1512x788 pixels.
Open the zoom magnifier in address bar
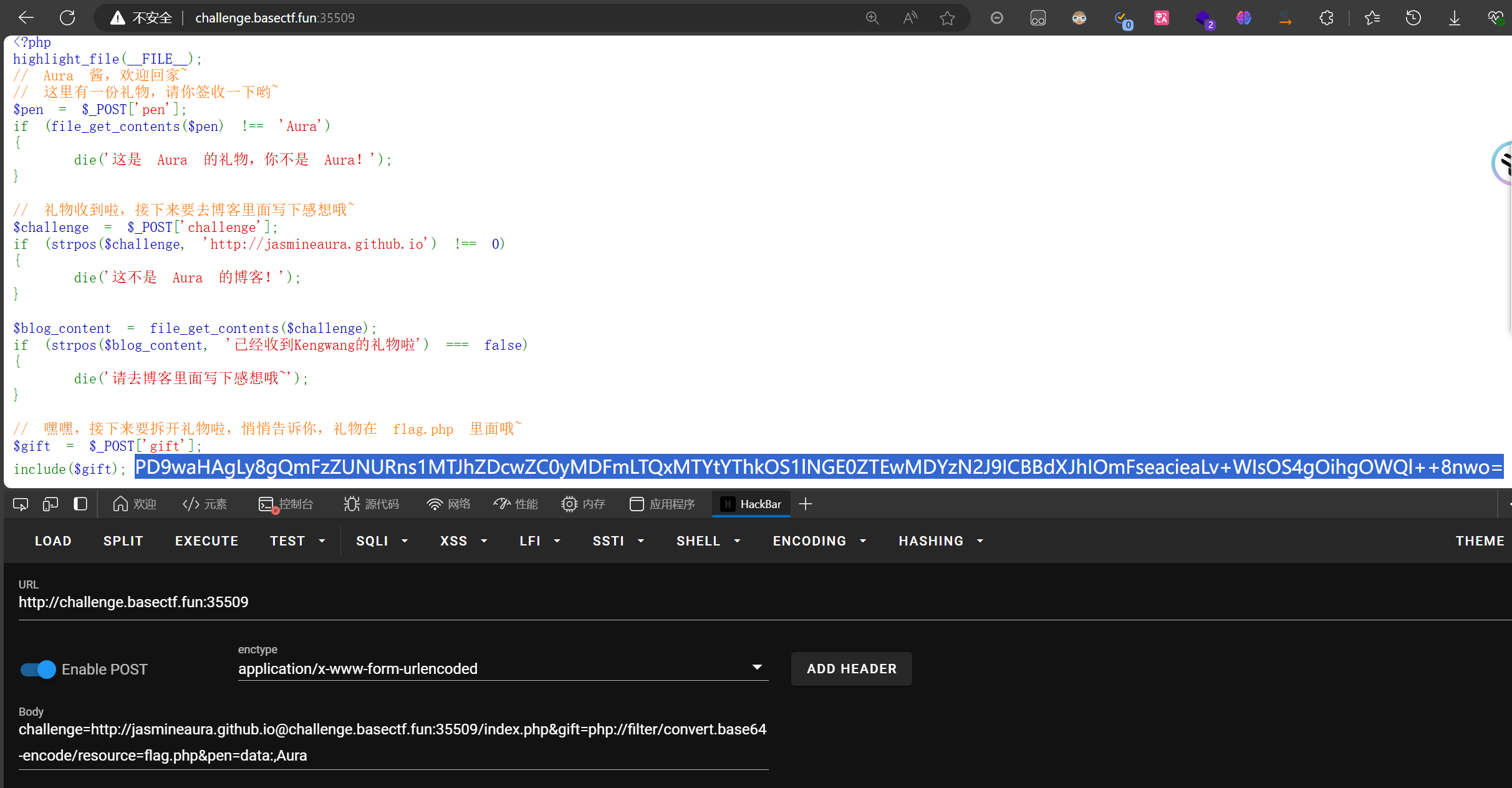coord(872,18)
